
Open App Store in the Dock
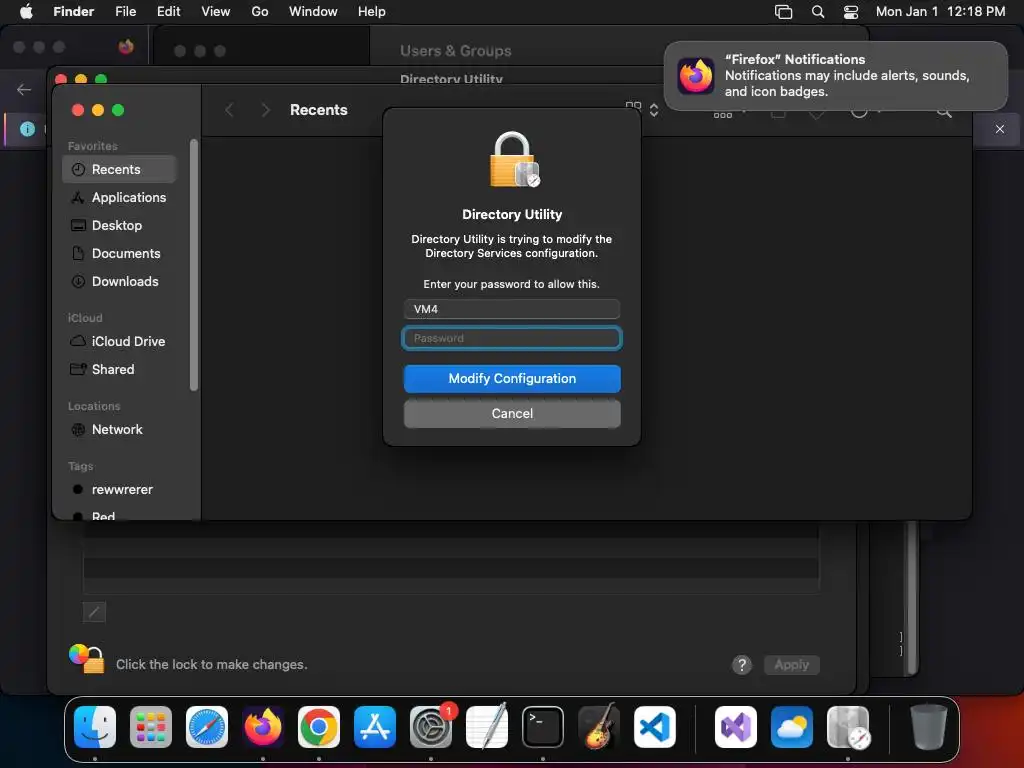375,727
